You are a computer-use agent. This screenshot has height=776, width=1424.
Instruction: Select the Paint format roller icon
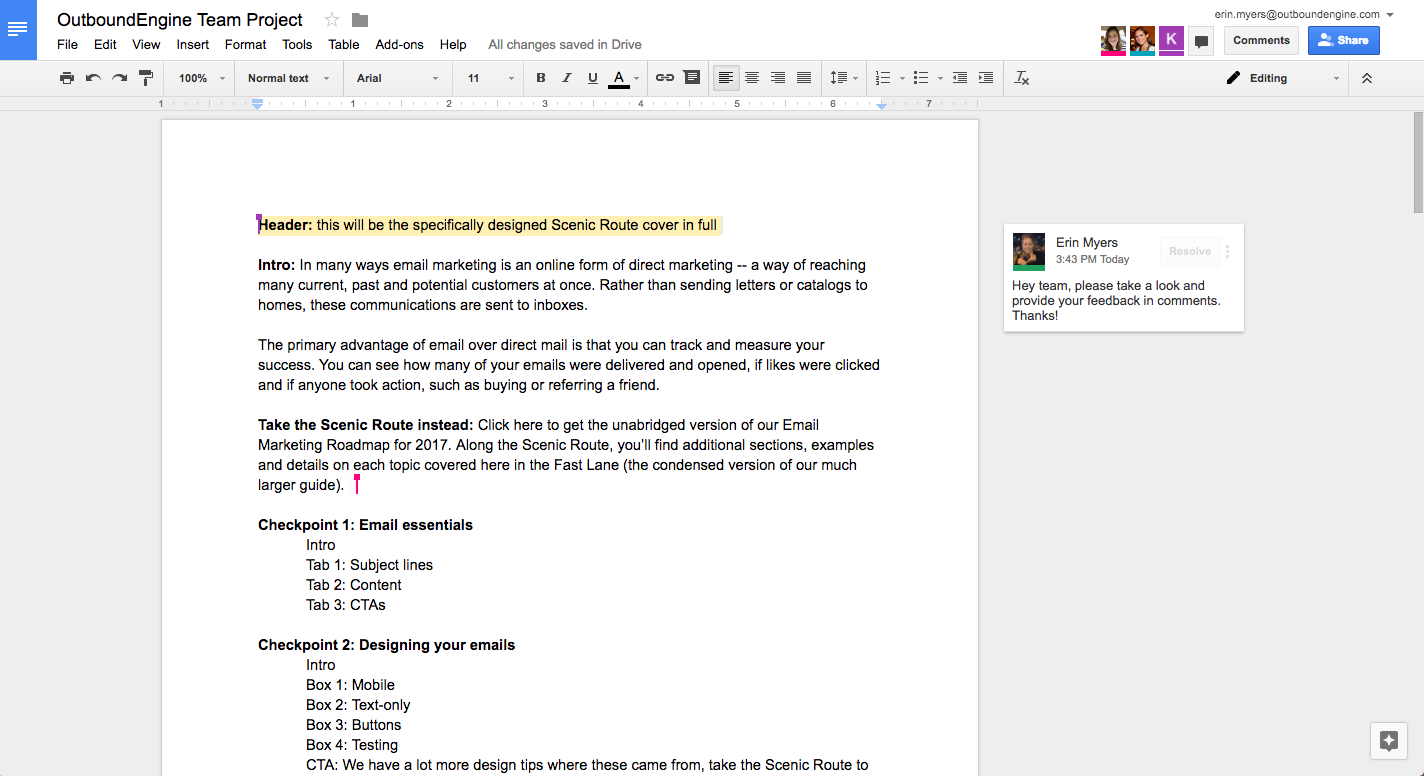click(146, 78)
